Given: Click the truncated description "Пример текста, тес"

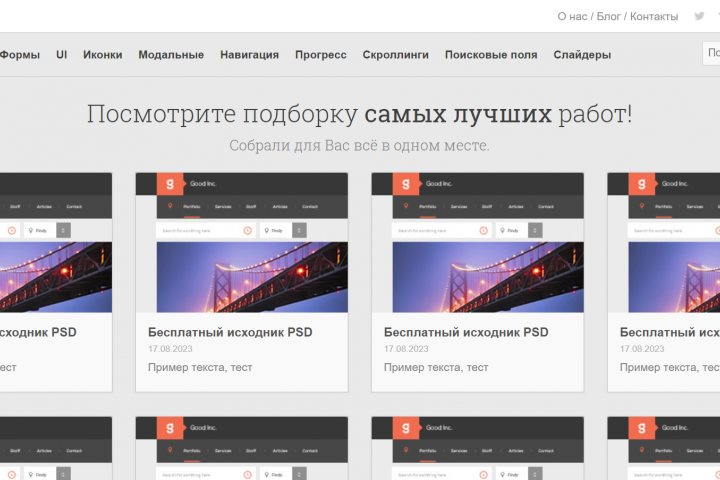Looking at the screenshot, I should [x=669, y=367].
